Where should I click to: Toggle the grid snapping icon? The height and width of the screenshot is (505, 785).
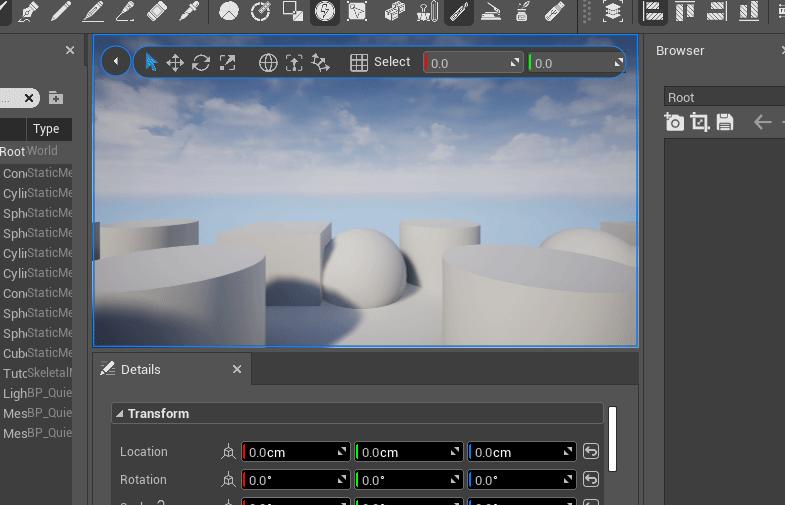[359, 62]
